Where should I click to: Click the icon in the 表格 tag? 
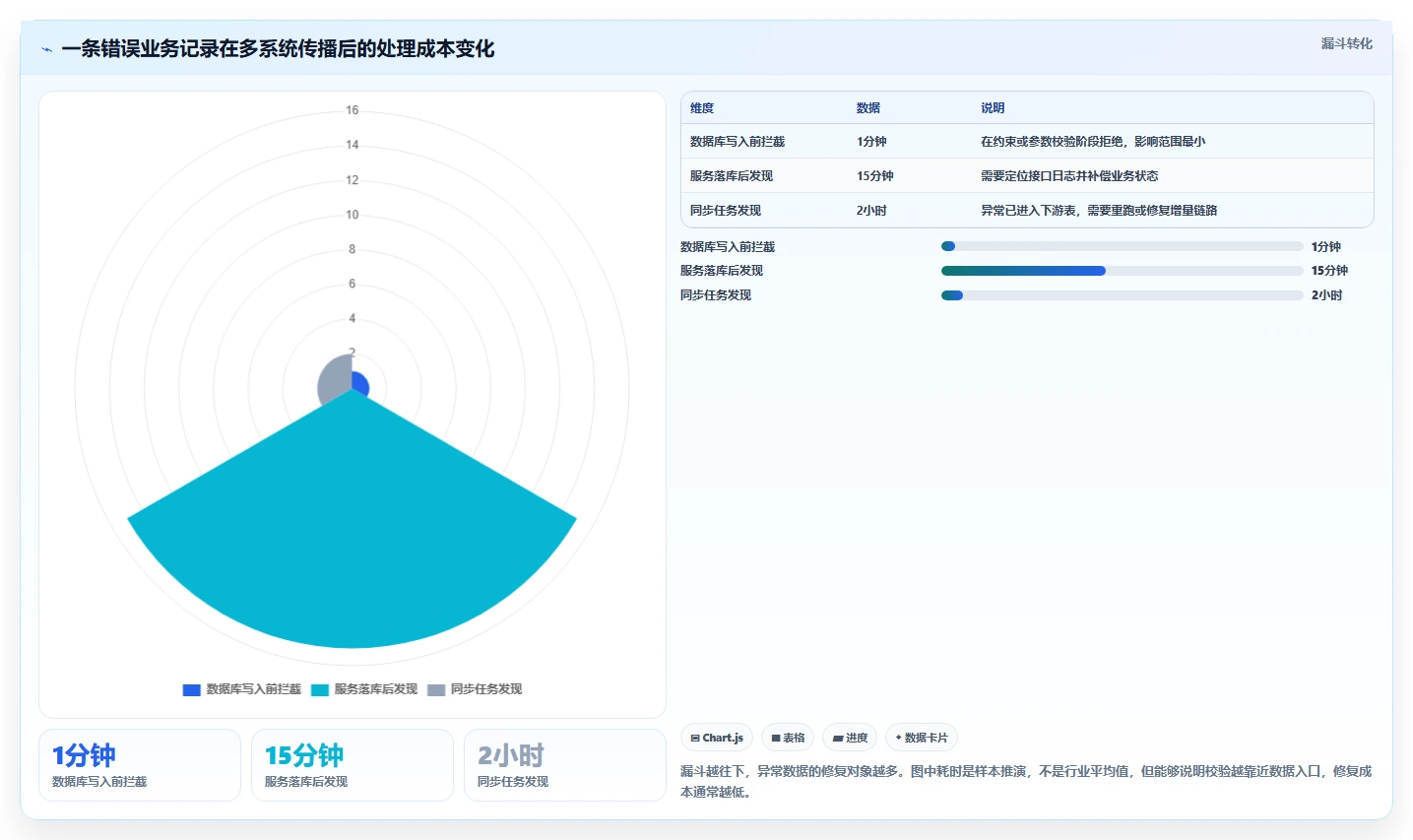click(776, 738)
